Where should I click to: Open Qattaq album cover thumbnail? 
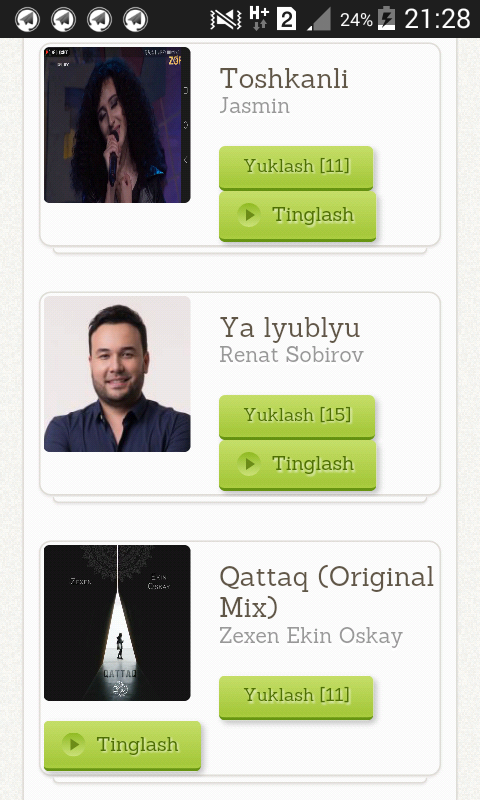point(117,623)
